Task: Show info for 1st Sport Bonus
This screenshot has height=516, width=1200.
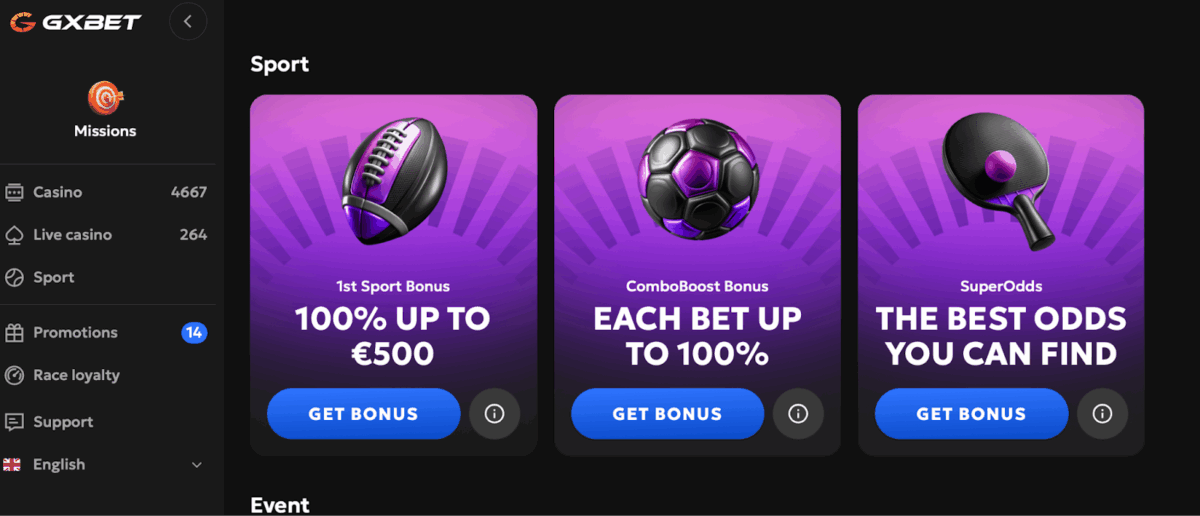Action: [x=494, y=414]
